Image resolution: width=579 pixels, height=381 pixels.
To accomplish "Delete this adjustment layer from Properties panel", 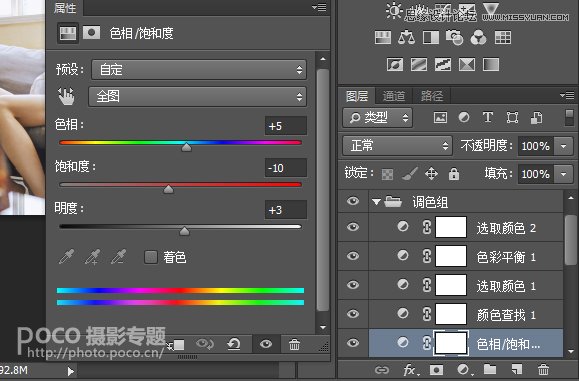I will point(294,344).
